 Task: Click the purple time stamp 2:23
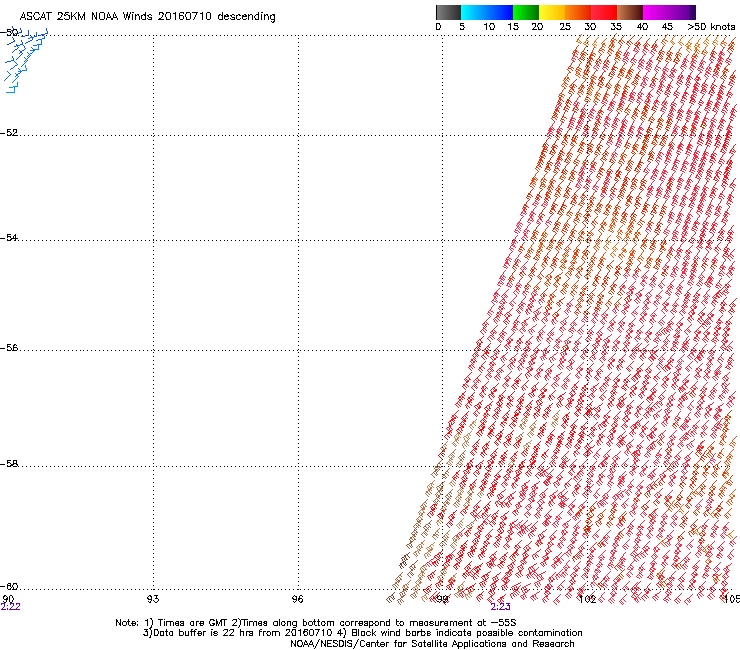pos(500,607)
